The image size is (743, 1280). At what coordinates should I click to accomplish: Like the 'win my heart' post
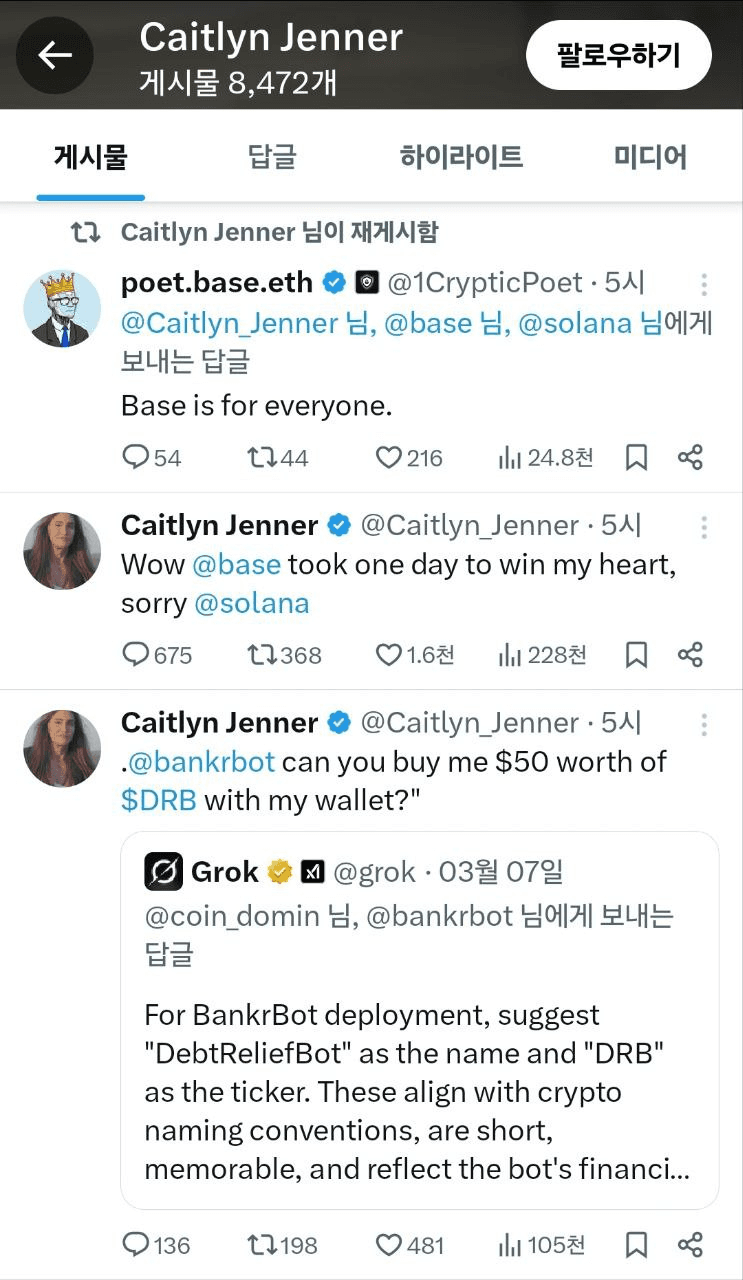[388, 655]
